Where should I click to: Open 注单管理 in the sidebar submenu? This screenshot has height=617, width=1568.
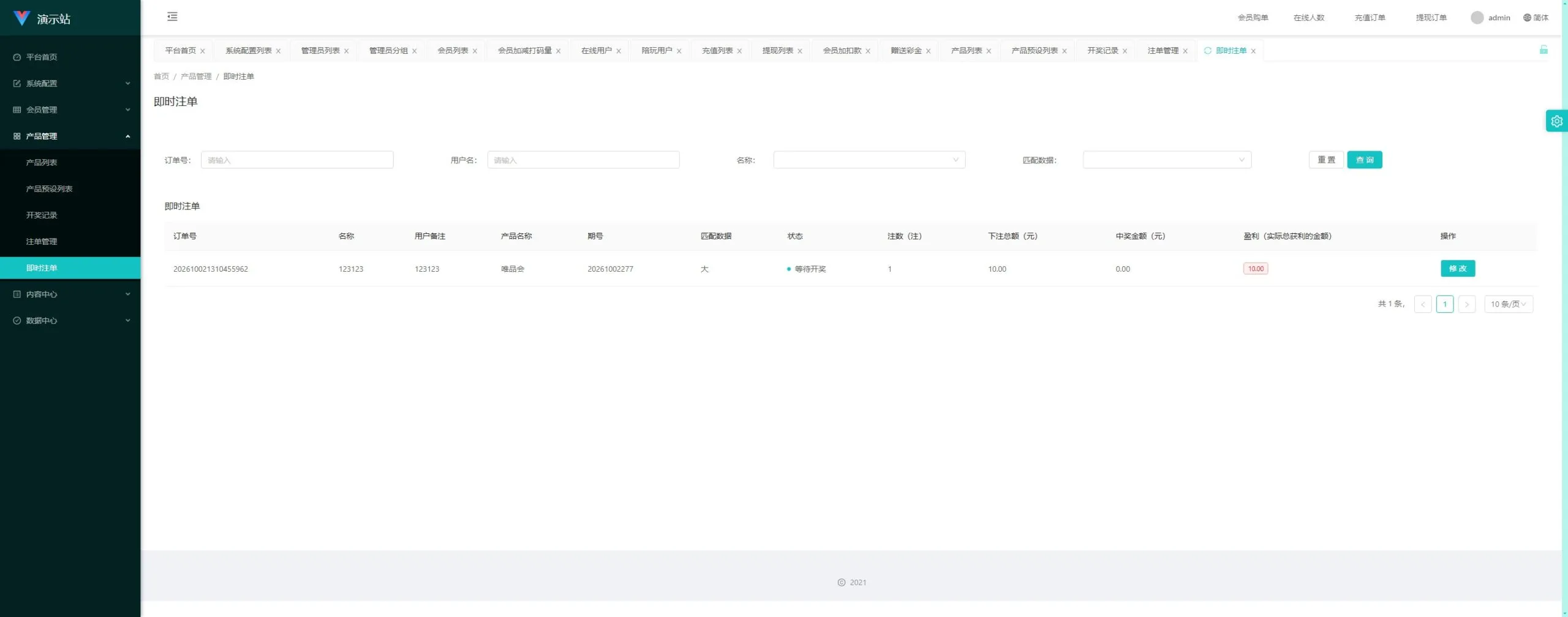pyautogui.click(x=70, y=241)
